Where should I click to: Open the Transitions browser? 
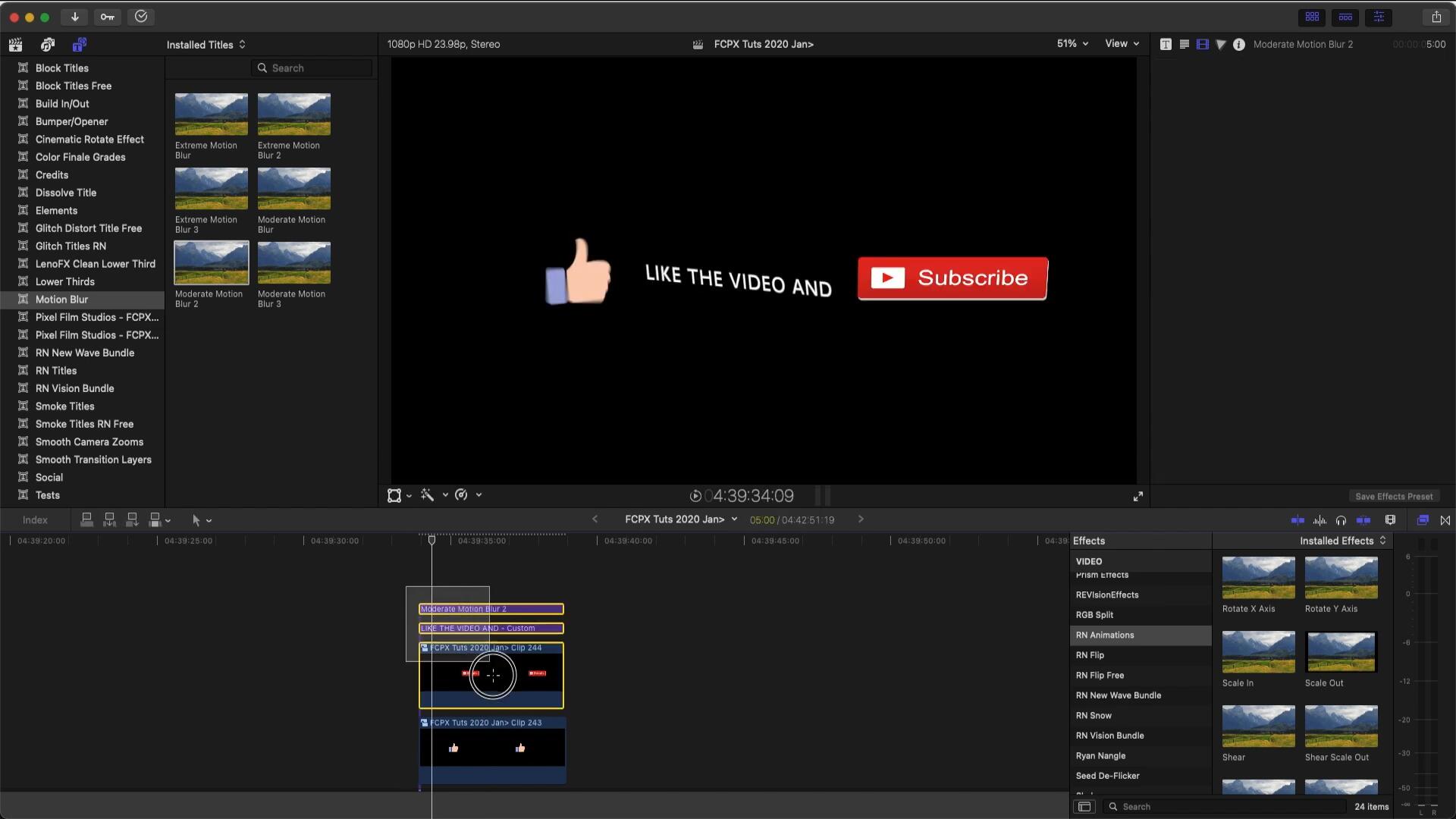[x=1445, y=520]
